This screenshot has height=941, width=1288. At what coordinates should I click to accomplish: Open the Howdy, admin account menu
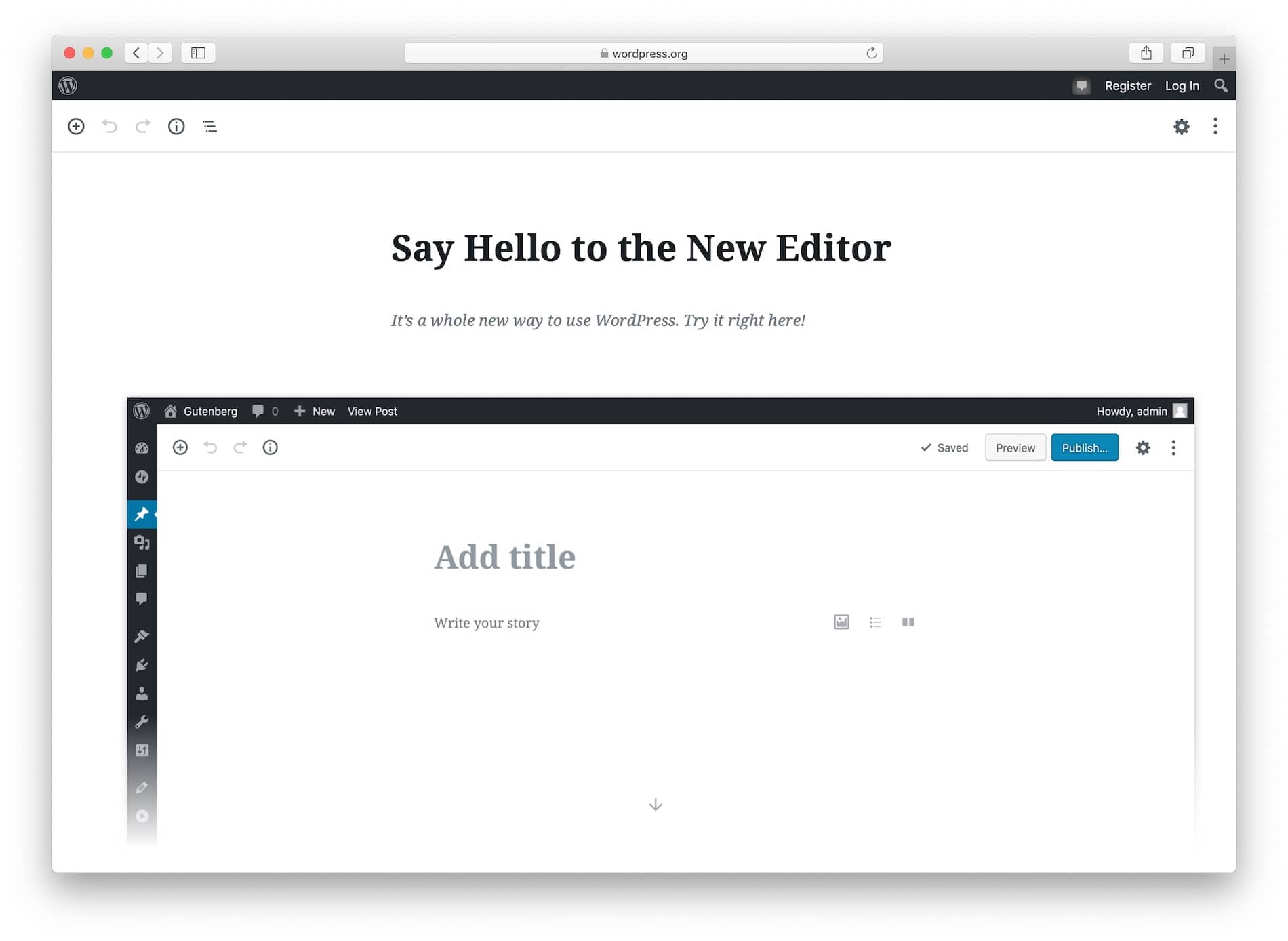(1142, 411)
